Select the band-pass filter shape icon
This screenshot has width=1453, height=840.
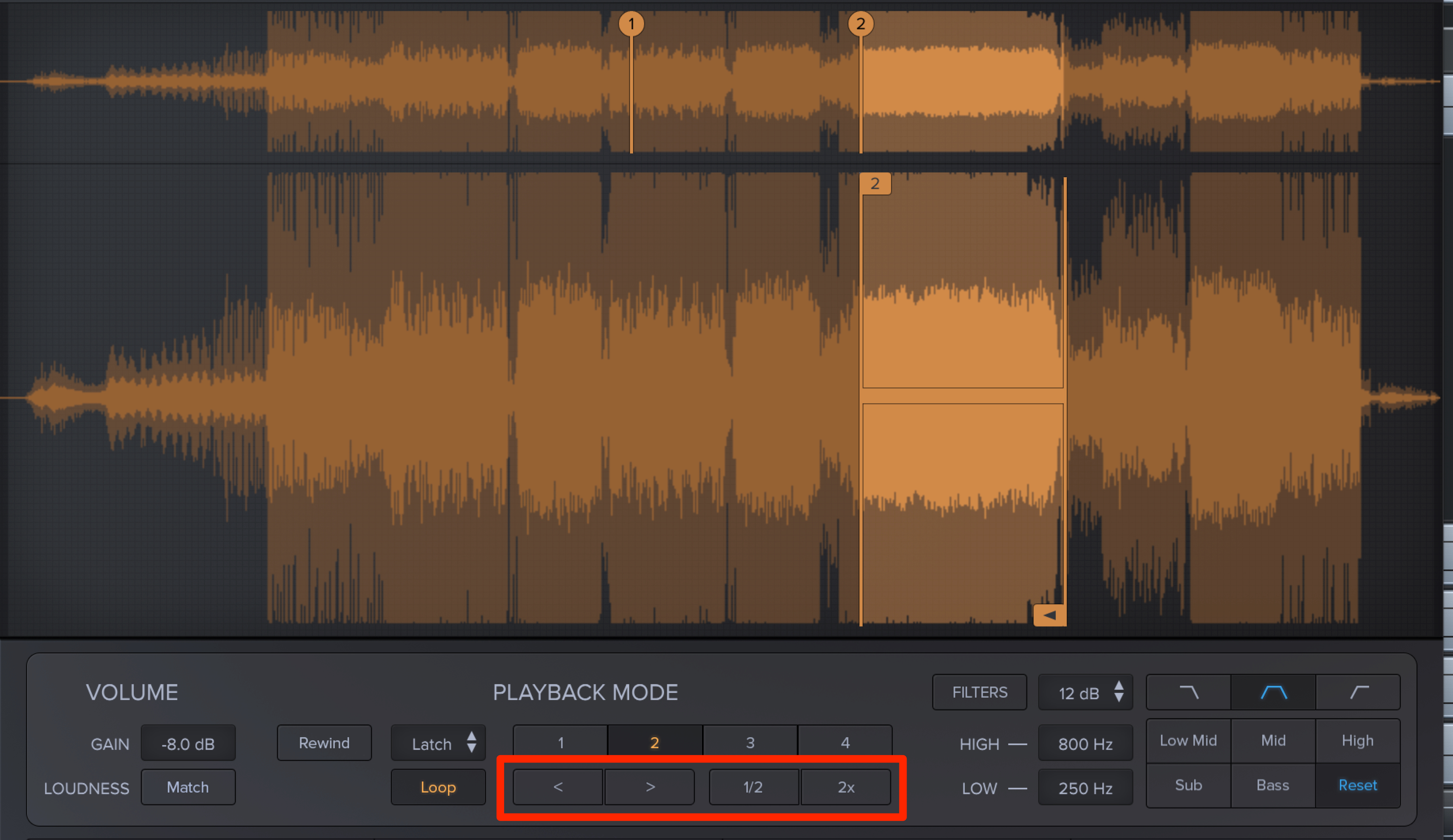click(x=1273, y=692)
